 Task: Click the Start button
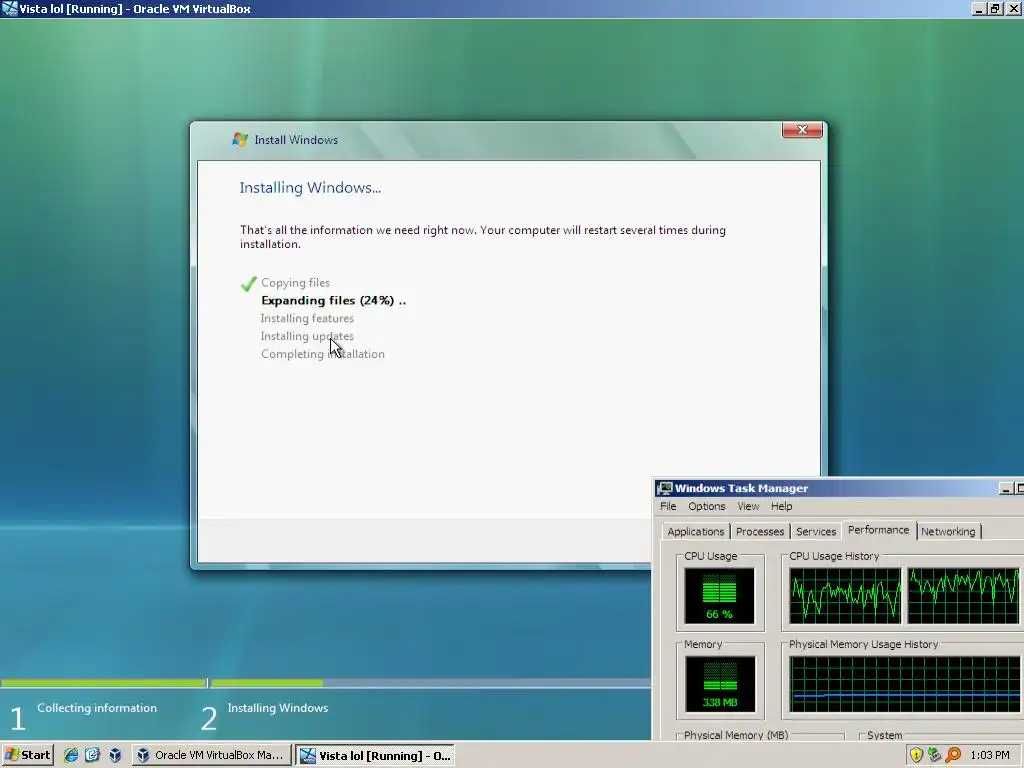27,755
